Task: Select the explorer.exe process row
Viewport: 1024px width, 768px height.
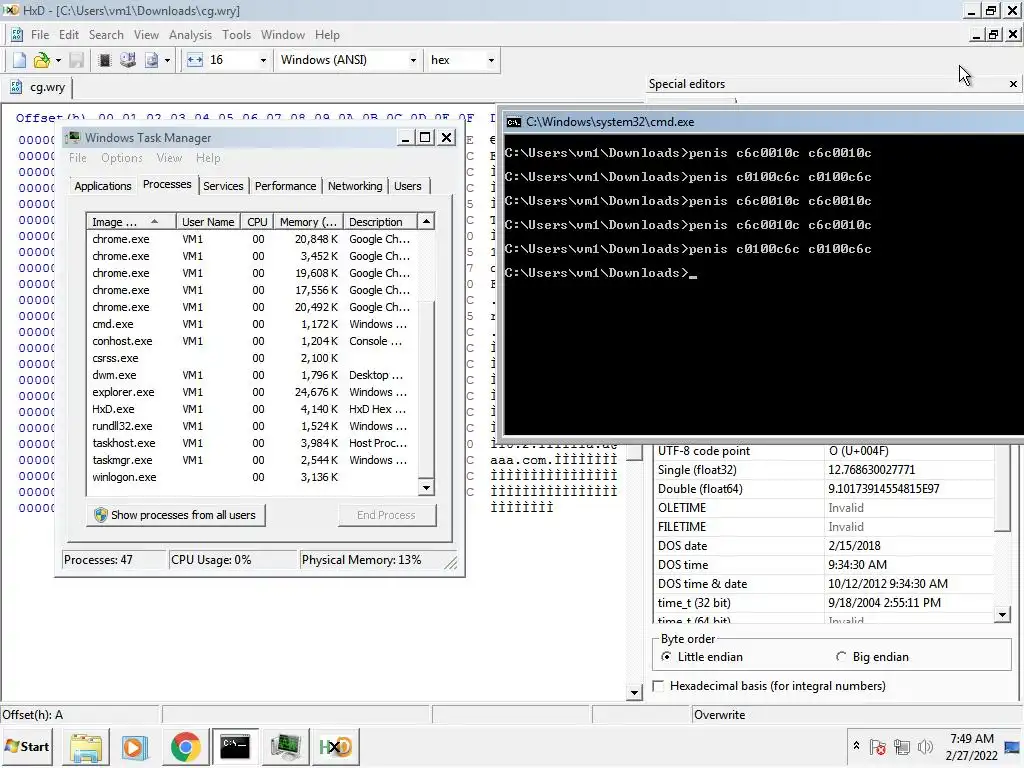Action: [252, 392]
